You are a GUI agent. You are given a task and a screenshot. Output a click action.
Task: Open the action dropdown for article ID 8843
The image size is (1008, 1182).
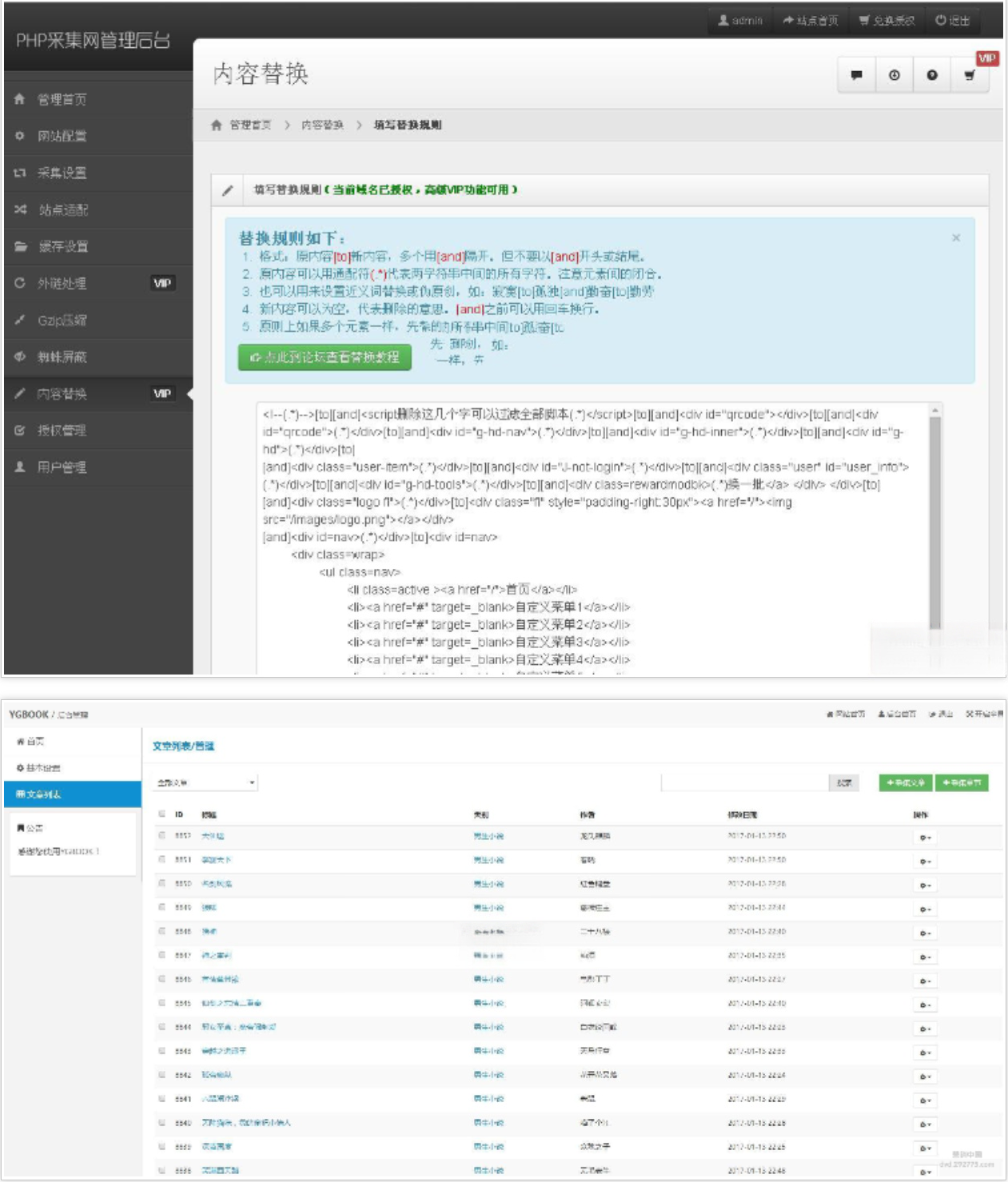tap(925, 1053)
